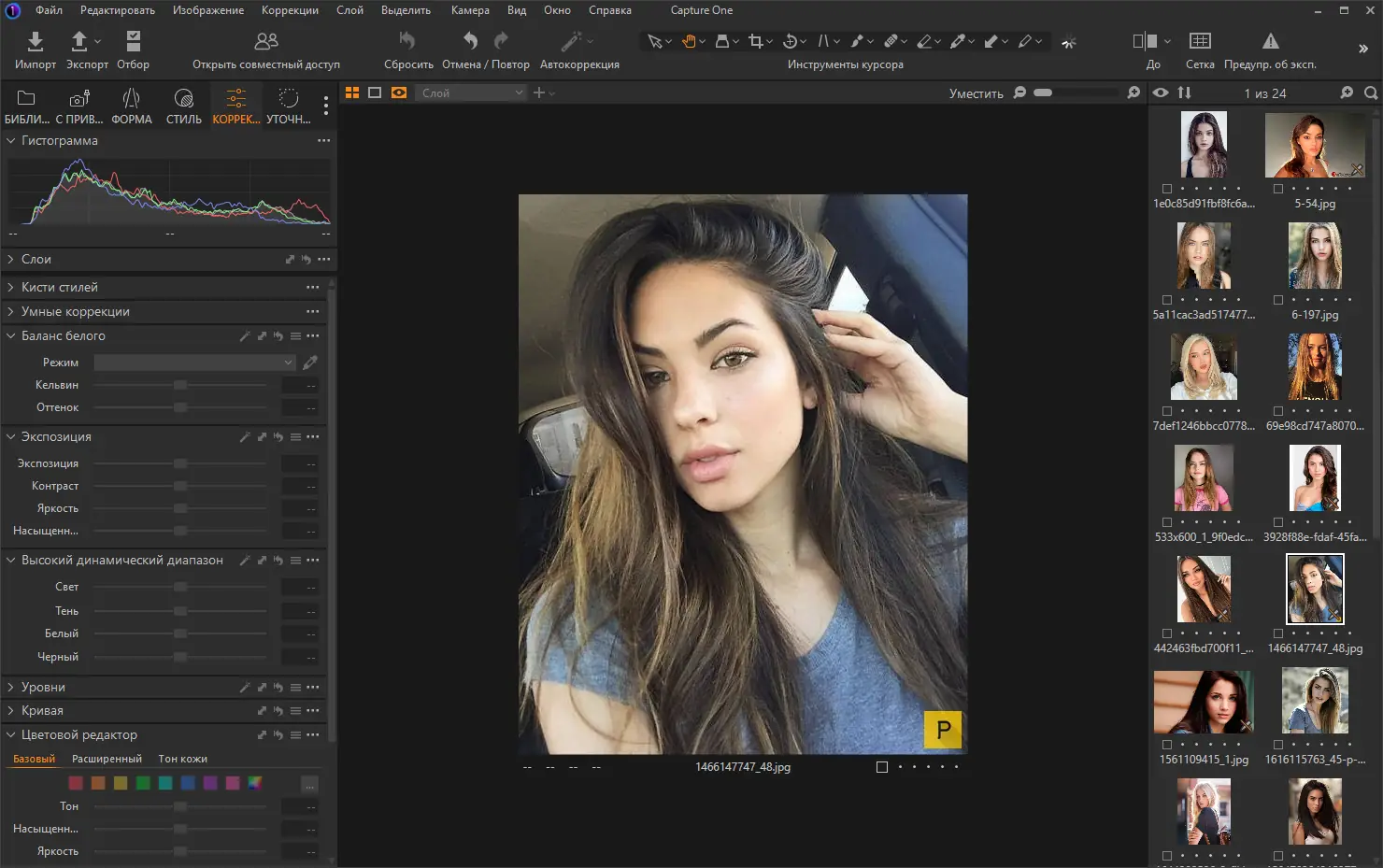
Task: Select the Rotate cursor tool
Action: click(x=790, y=41)
